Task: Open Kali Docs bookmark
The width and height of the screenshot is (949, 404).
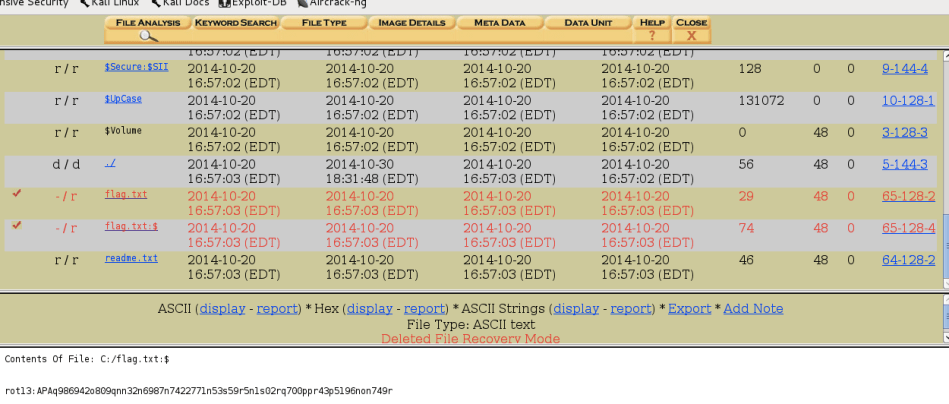Action: pos(187,3)
